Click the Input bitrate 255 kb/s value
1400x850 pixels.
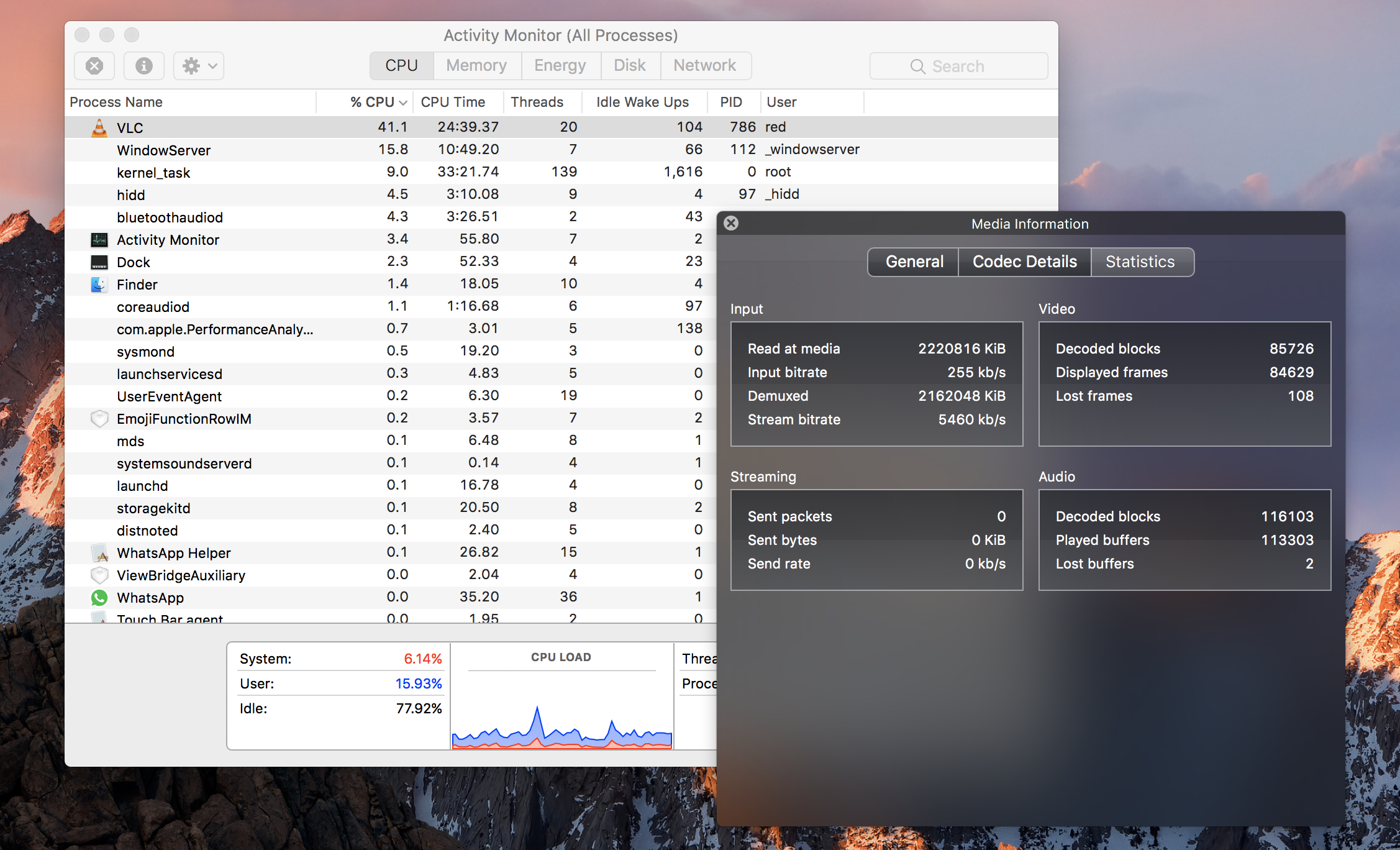[x=976, y=372]
